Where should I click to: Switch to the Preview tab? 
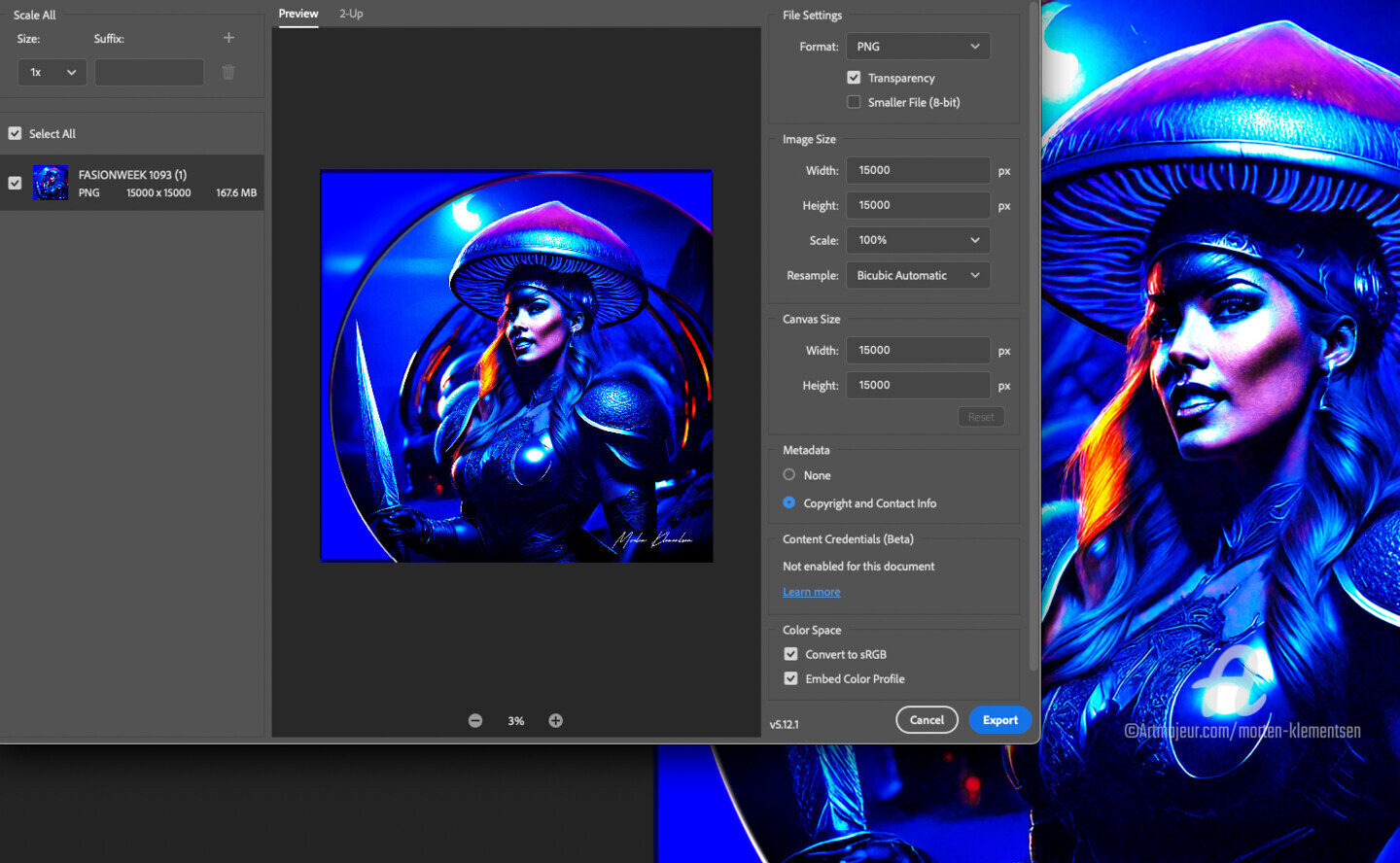pyautogui.click(x=298, y=14)
